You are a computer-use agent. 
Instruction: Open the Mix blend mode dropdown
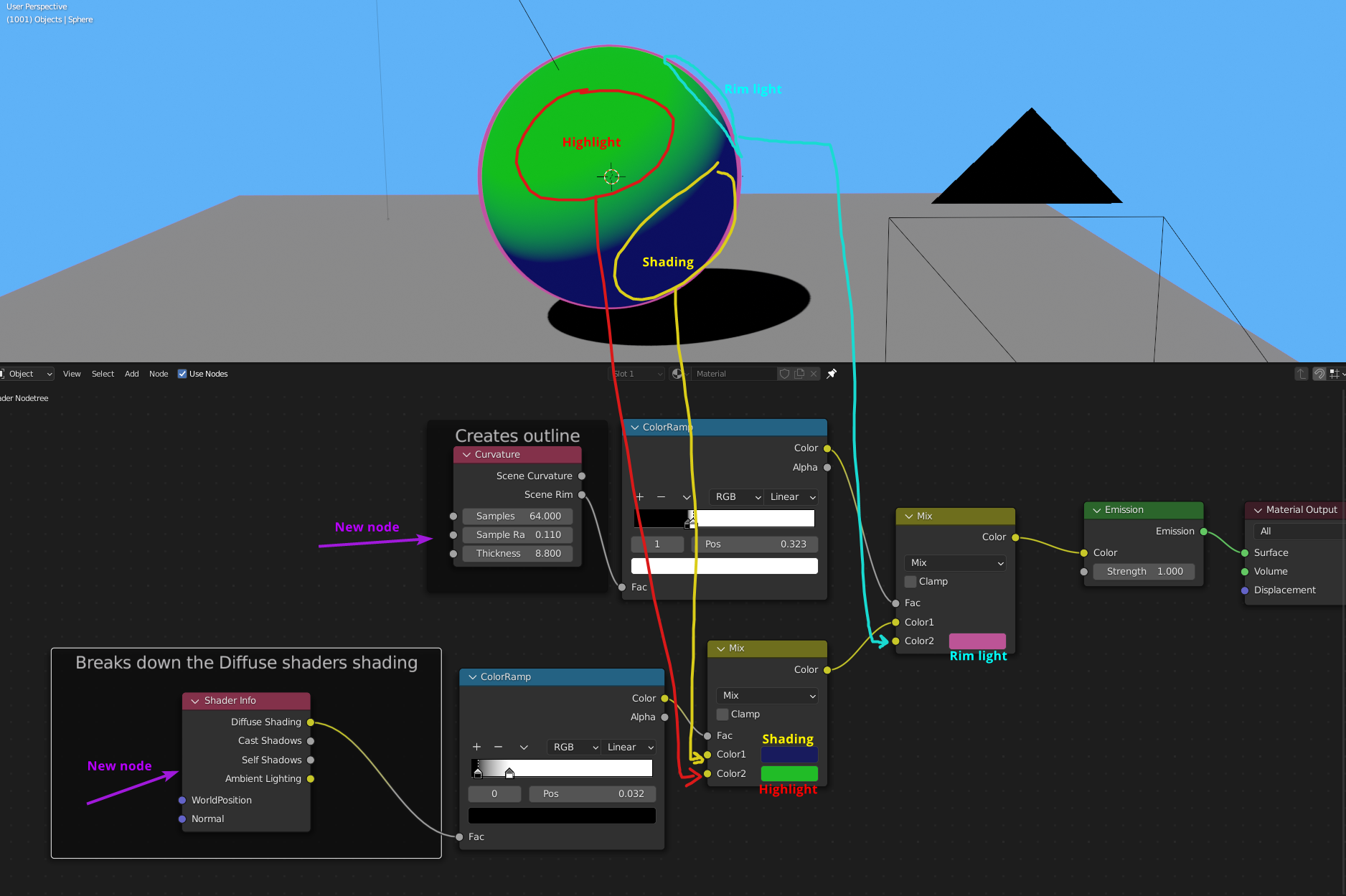click(x=954, y=563)
